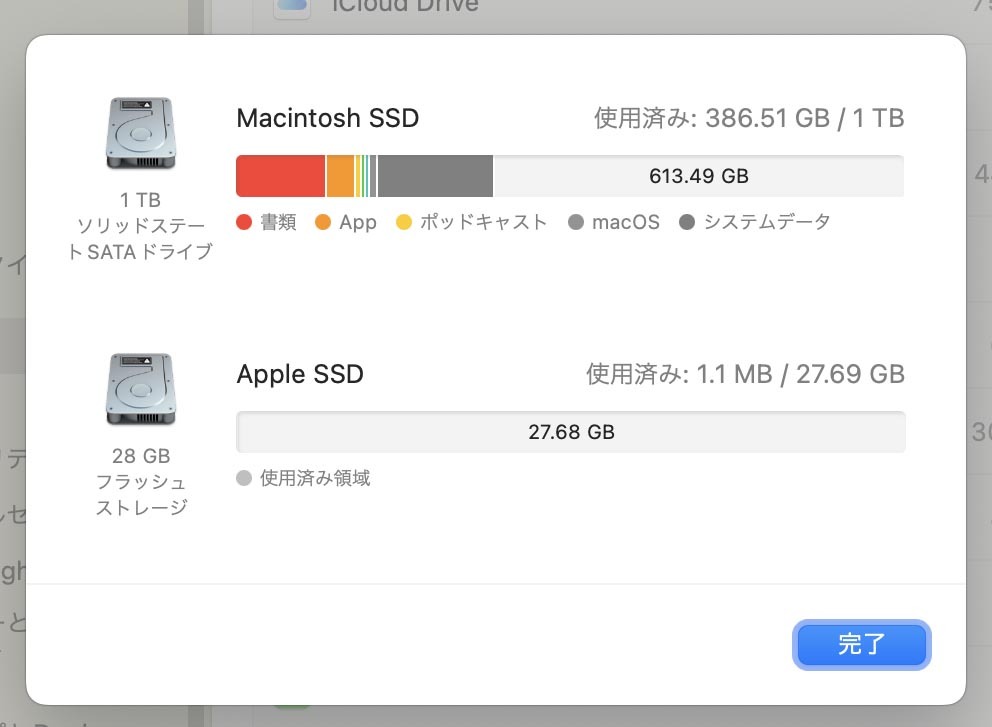Click the システムデータ category legend dot
Viewport: 992px width, 727px height.
click(x=686, y=222)
